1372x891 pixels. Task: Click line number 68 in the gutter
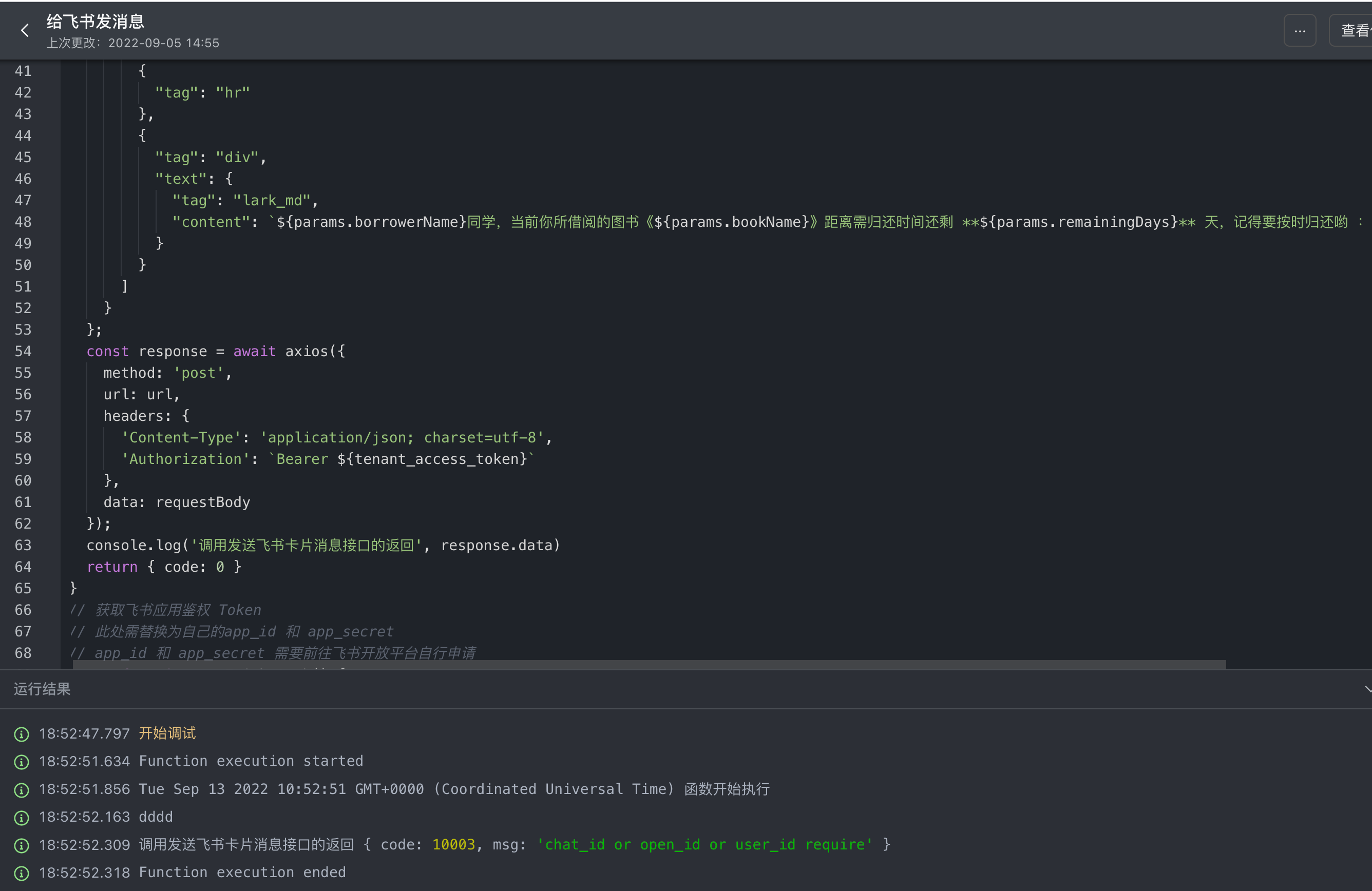click(23, 653)
